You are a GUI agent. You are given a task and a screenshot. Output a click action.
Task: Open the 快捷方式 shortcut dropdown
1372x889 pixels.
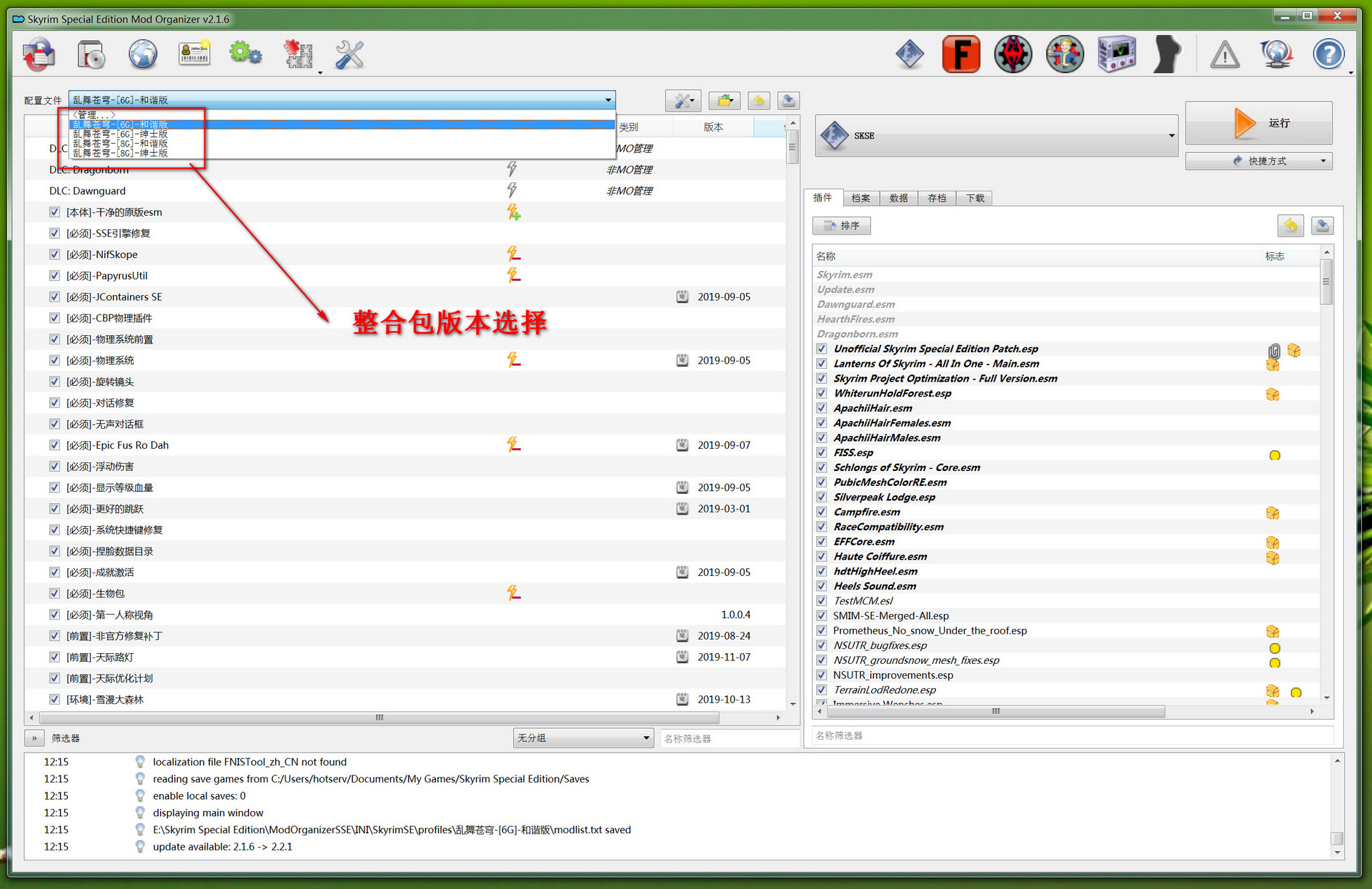point(1258,161)
